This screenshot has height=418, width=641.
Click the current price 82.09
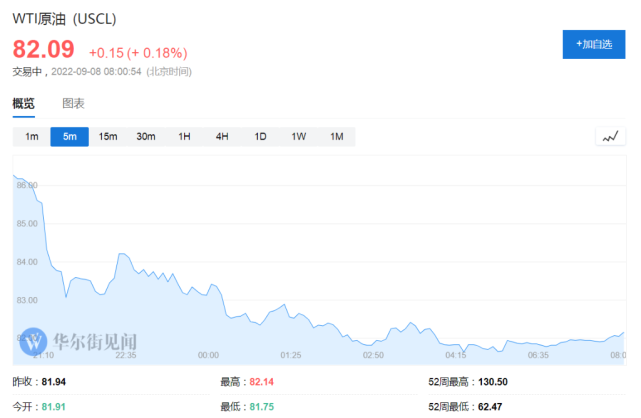(43, 50)
